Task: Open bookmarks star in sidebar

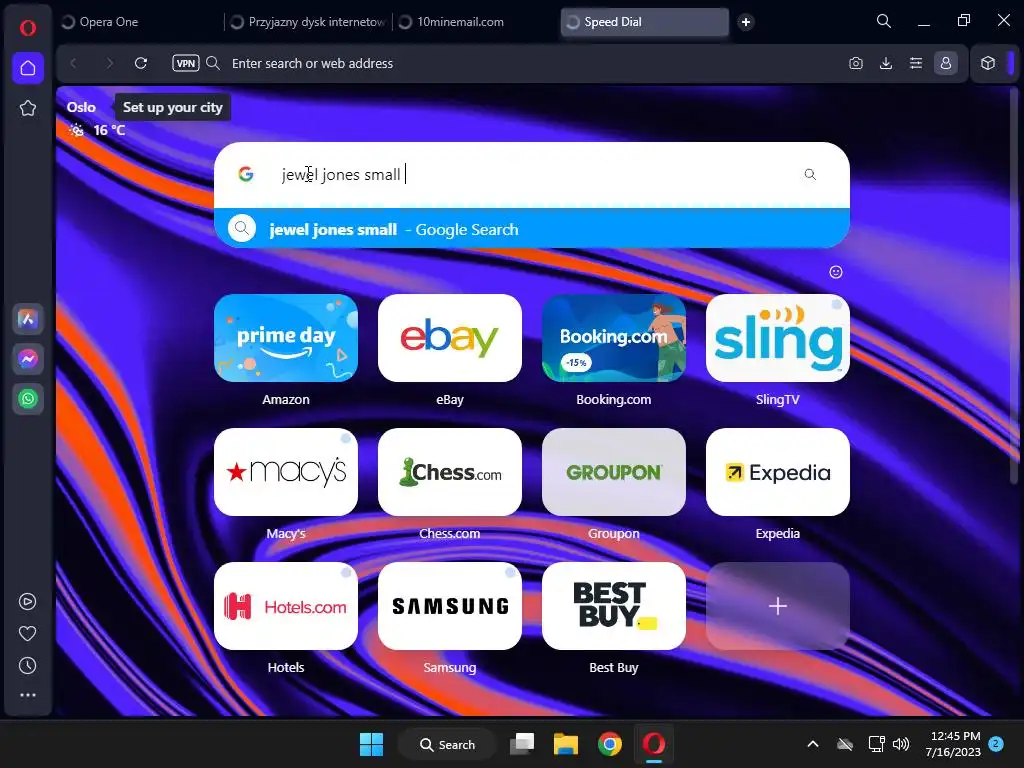Action: (27, 108)
